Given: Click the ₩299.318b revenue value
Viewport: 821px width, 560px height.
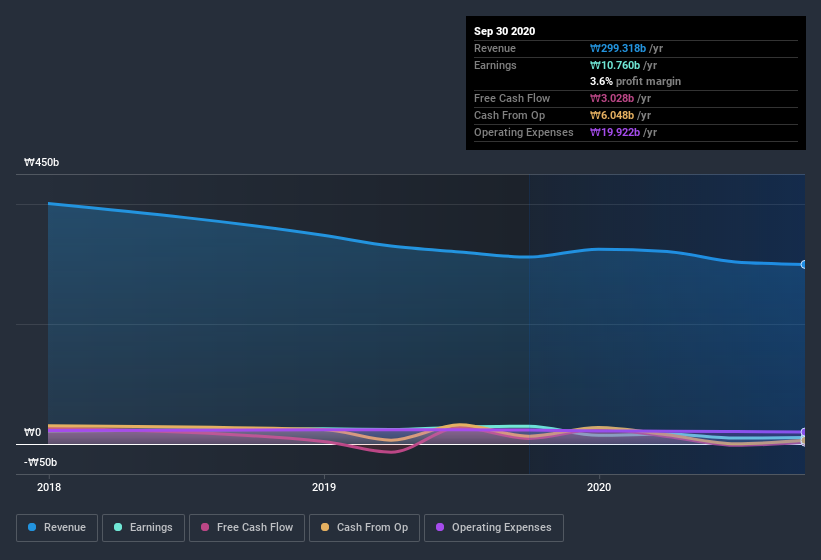Looking at the screenshot, I should coord(618,48).
